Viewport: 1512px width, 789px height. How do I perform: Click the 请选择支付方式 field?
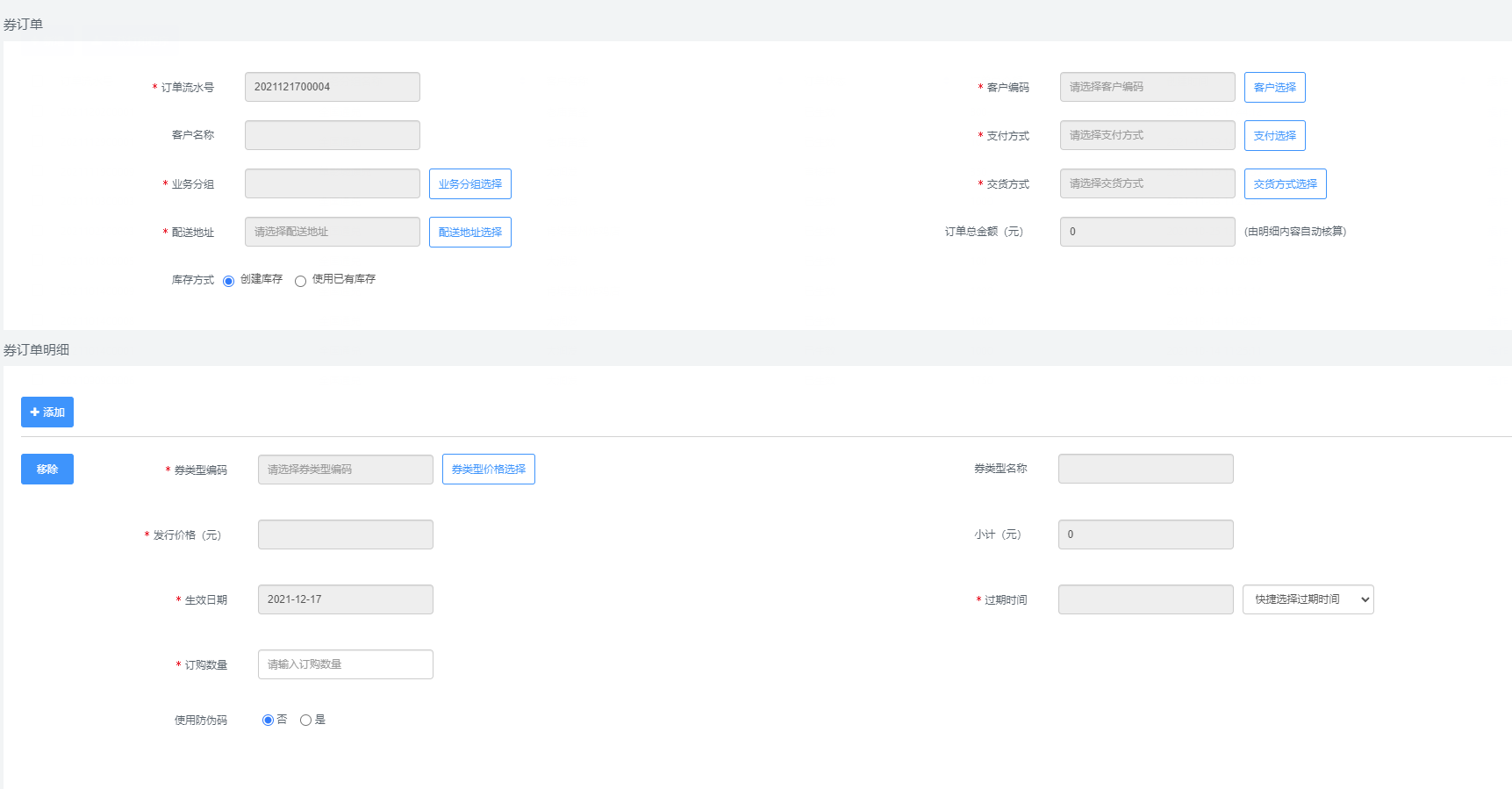click(x=1147, y=135)
